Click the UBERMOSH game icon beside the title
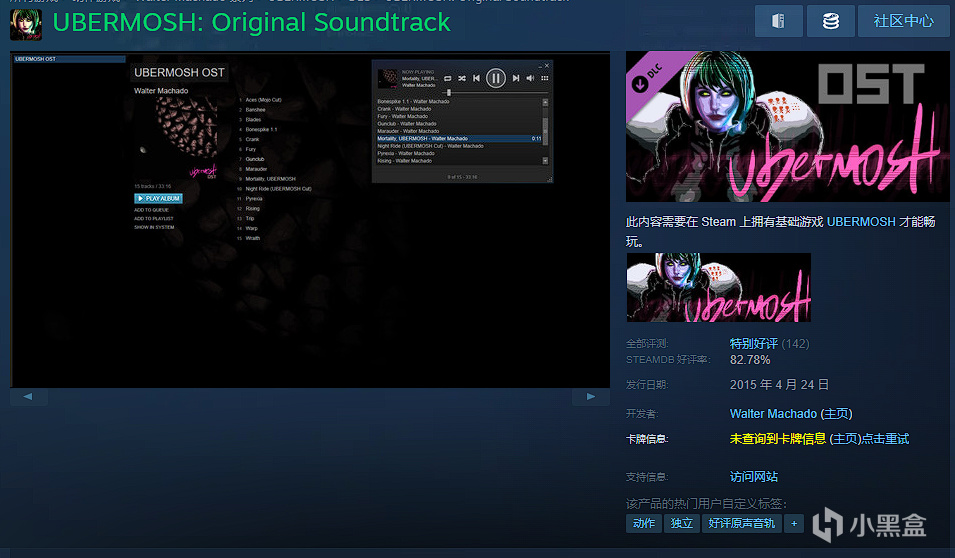The height and width of the screenshot is (558, 955). (x=26, y=24)
